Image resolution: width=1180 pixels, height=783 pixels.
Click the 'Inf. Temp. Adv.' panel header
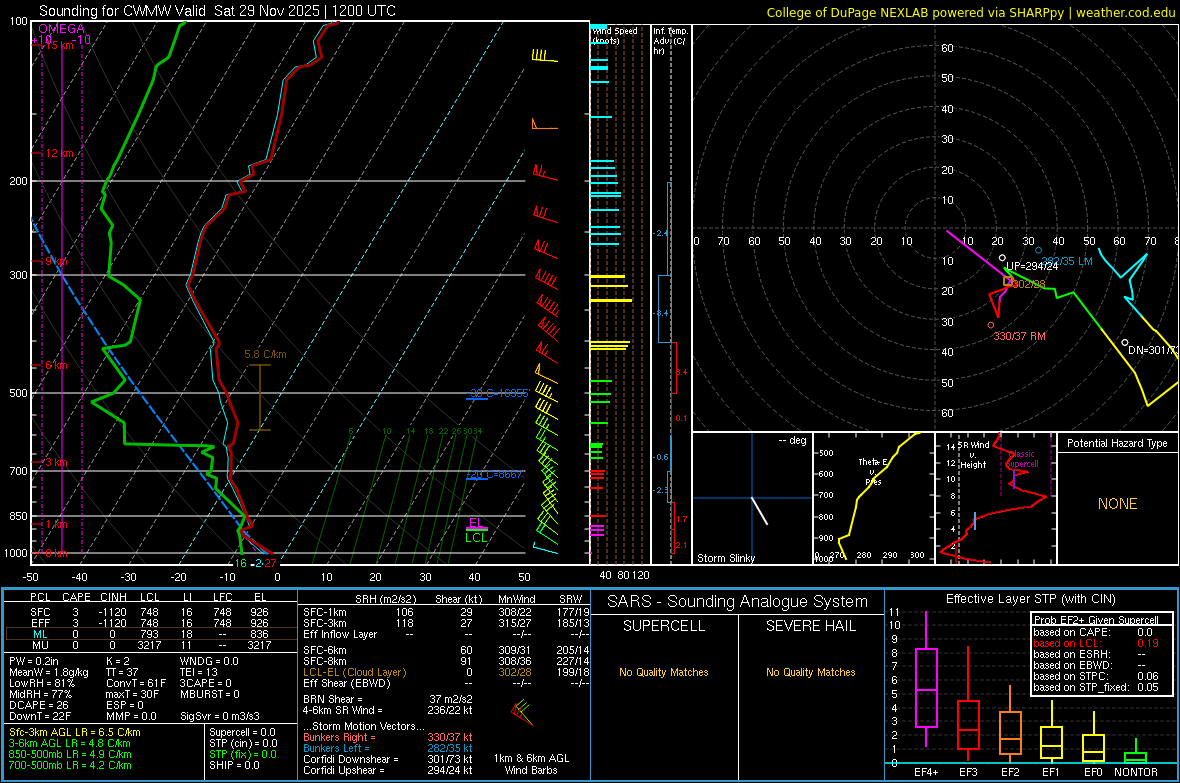coord(670,41)
